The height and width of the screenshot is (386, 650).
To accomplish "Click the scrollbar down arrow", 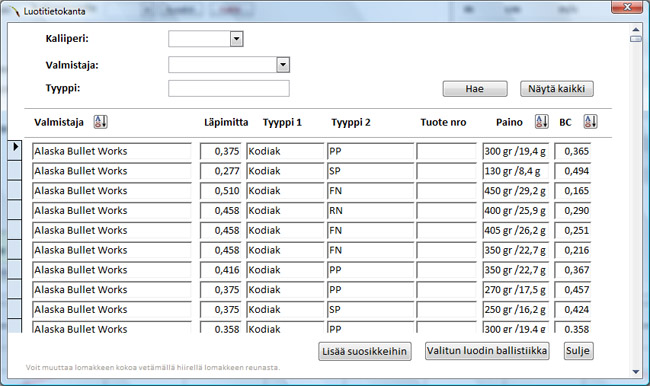I will click(x=635, y=372).
